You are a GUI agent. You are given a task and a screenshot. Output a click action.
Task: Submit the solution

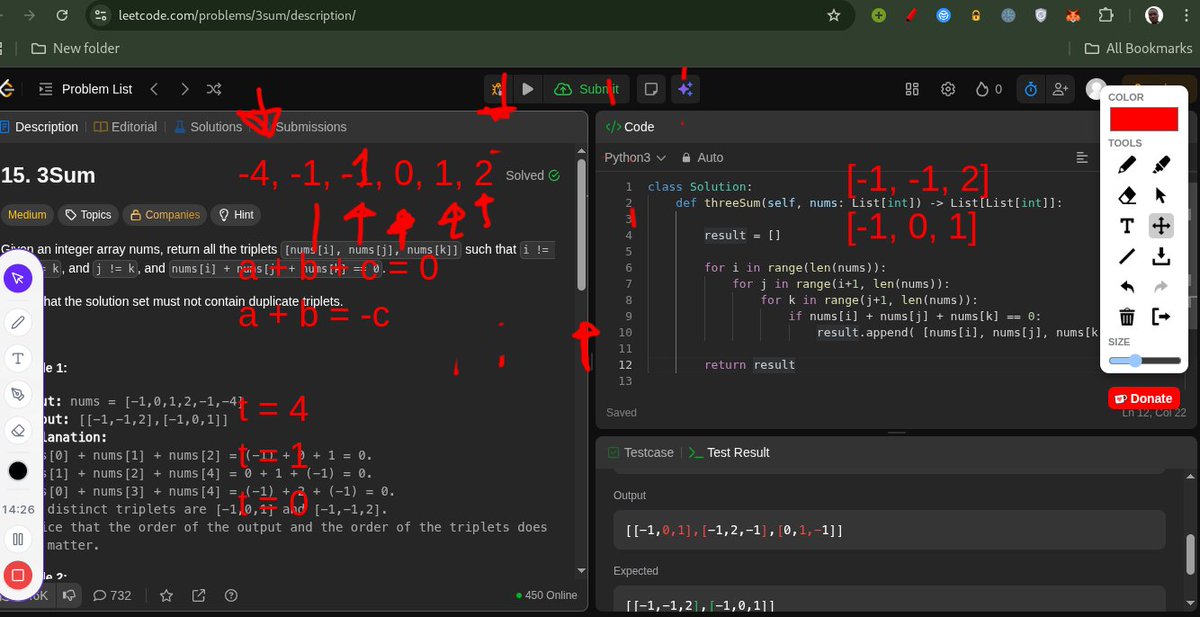pos(586,89)
